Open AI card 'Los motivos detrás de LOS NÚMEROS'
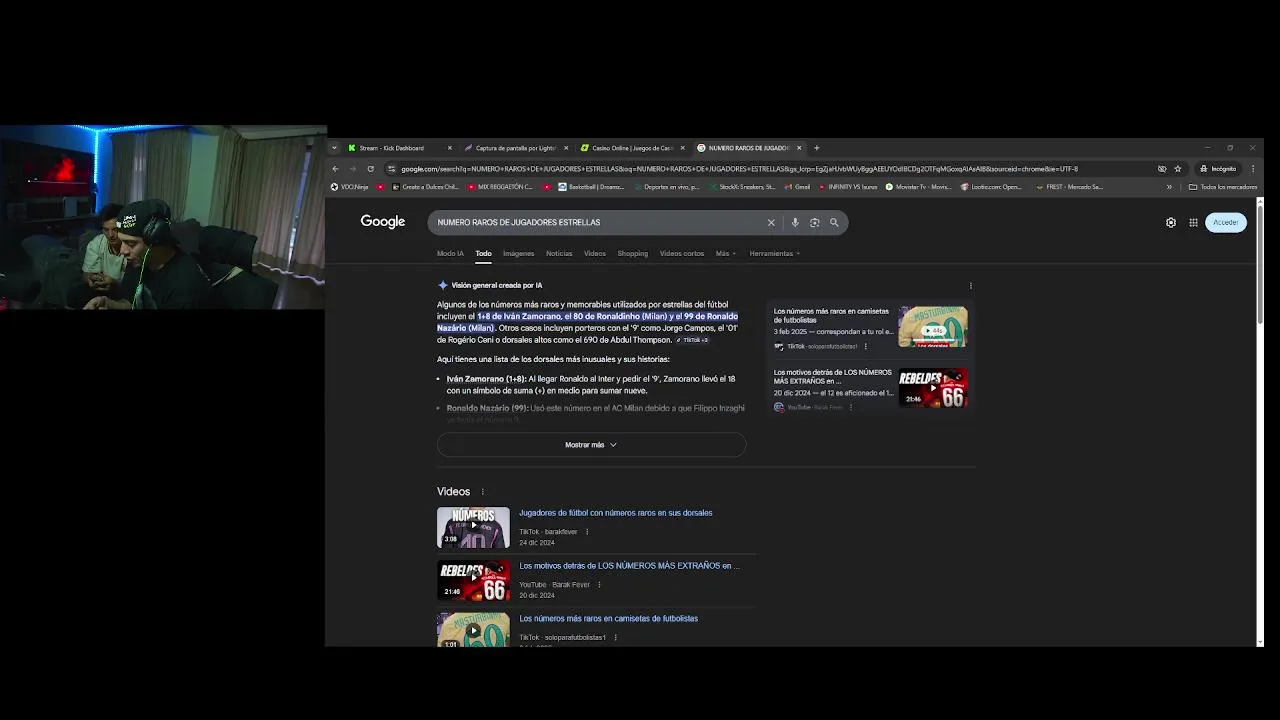The width and height of the screenshot is (1280, 720). point(833,377)
